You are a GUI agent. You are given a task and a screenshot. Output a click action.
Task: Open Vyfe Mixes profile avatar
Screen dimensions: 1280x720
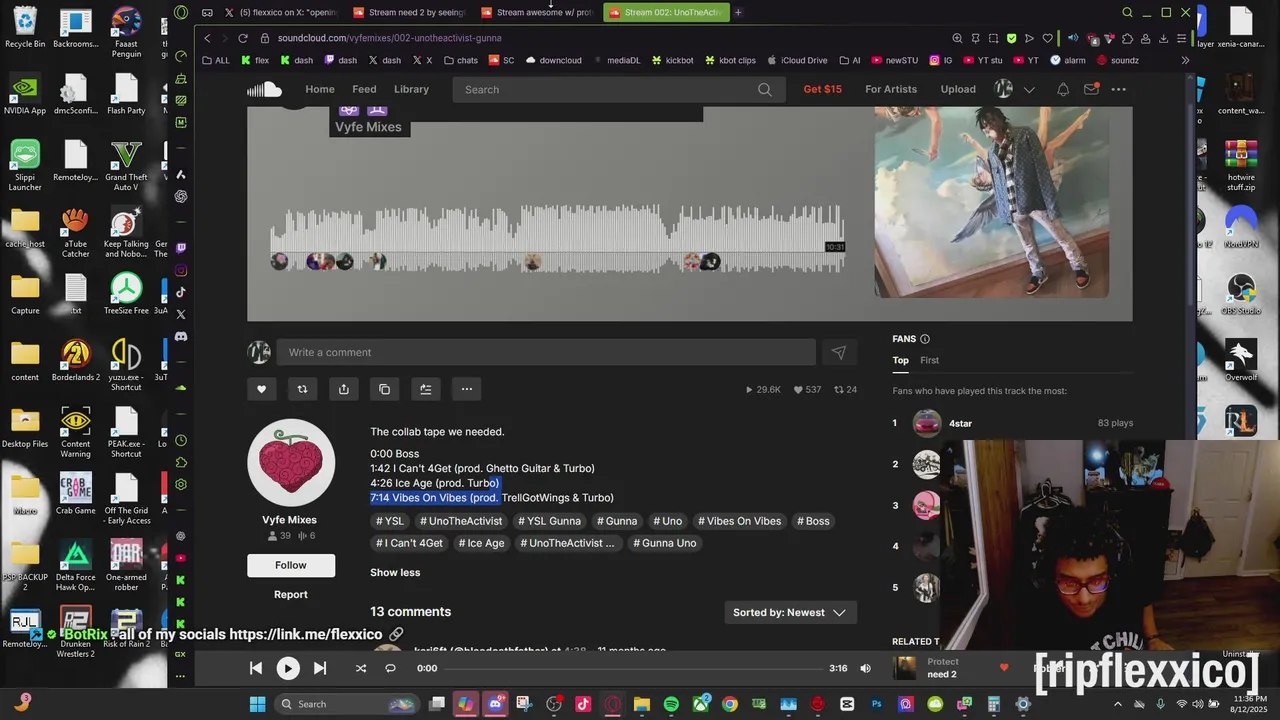[291, 463]
